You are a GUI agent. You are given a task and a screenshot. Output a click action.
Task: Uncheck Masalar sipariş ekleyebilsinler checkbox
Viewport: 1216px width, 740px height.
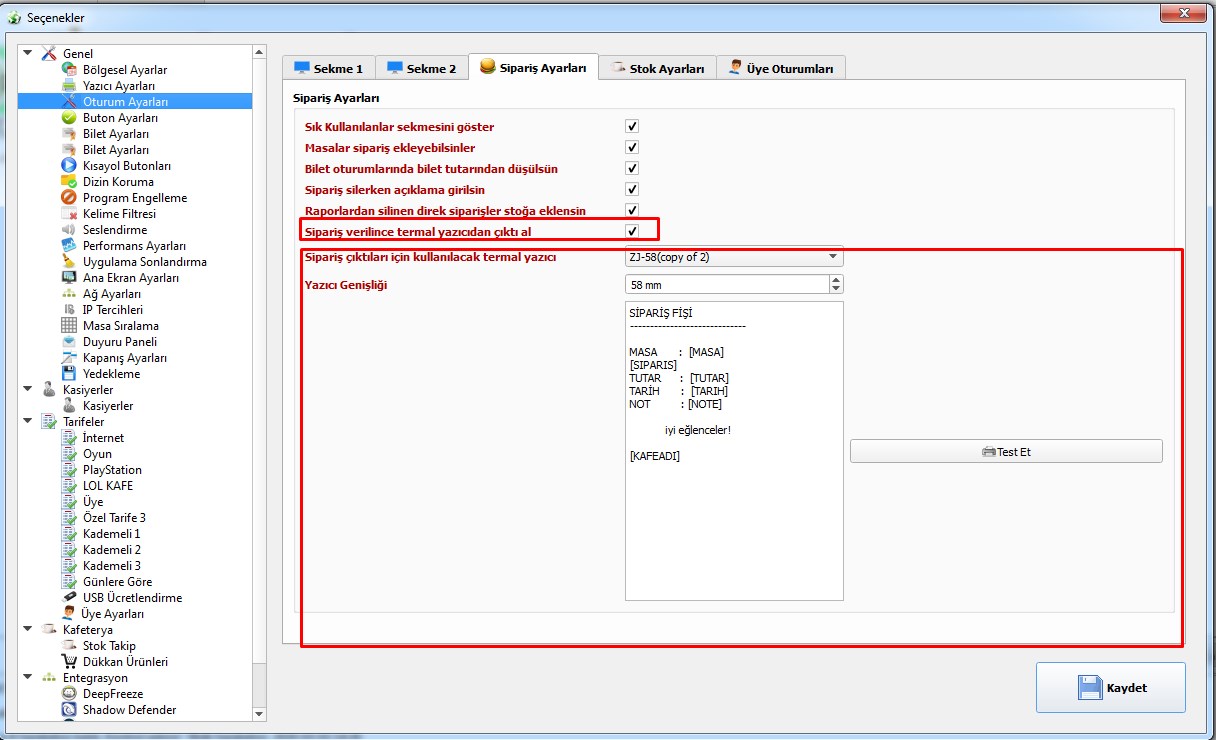pyautogui.click(x=632, y=148)
